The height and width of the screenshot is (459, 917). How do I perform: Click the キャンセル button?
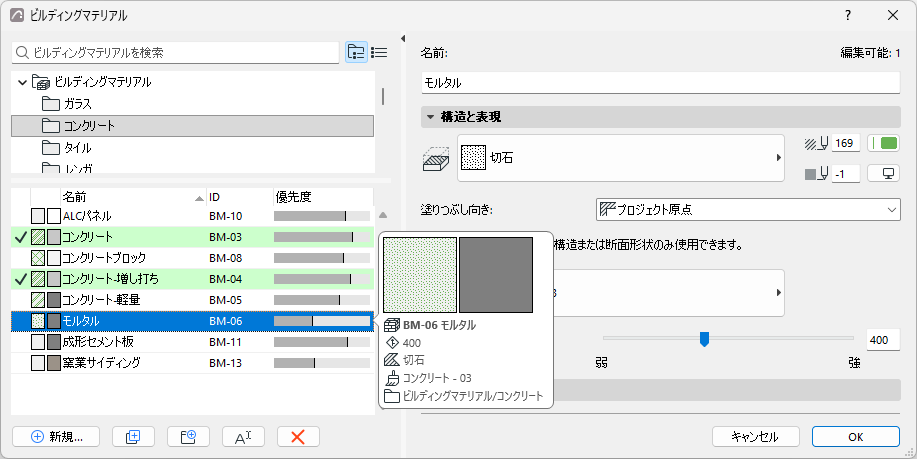tap(756, 437)
